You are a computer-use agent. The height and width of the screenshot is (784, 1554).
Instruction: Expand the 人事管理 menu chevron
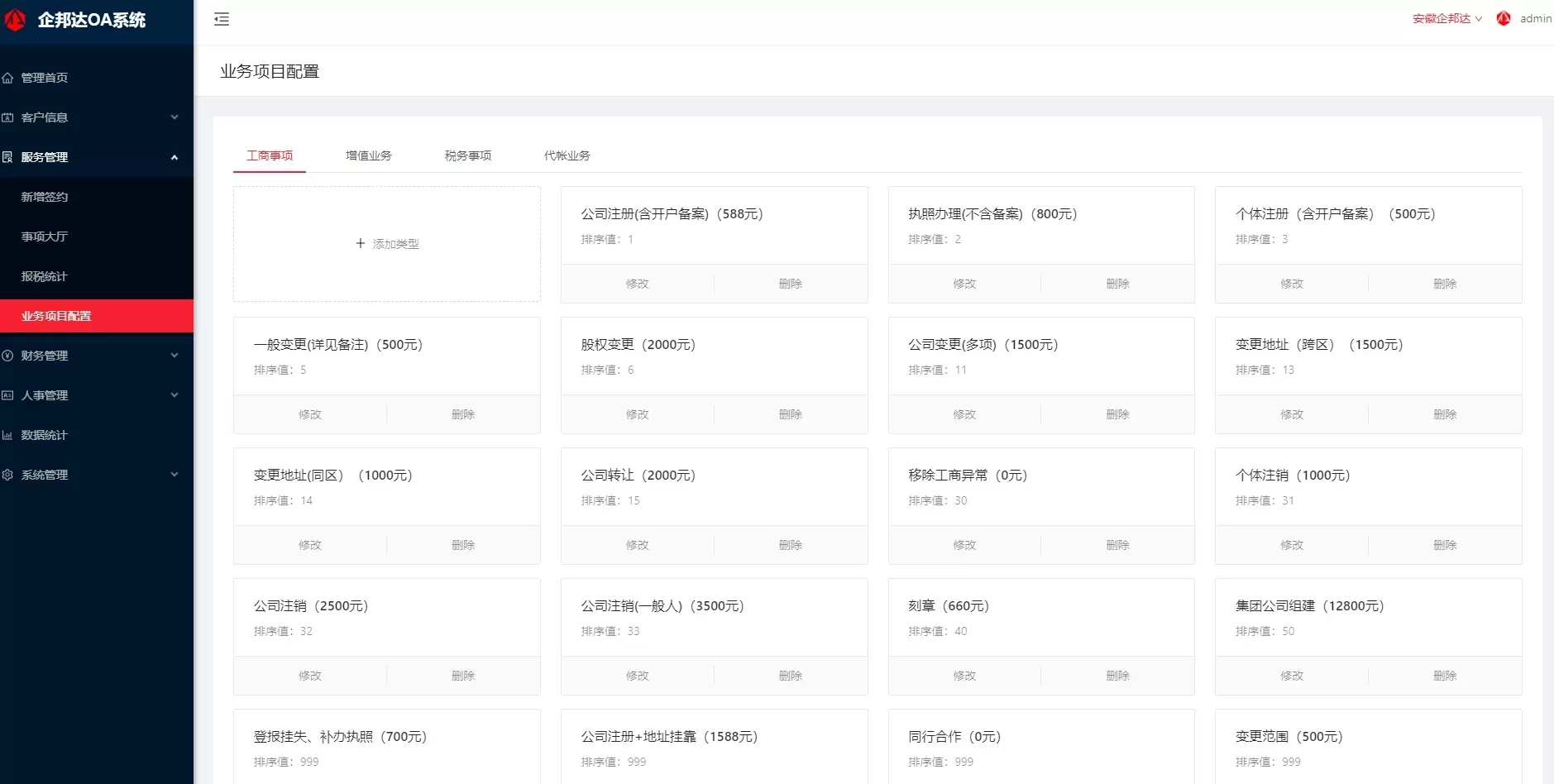click(175, 395)
